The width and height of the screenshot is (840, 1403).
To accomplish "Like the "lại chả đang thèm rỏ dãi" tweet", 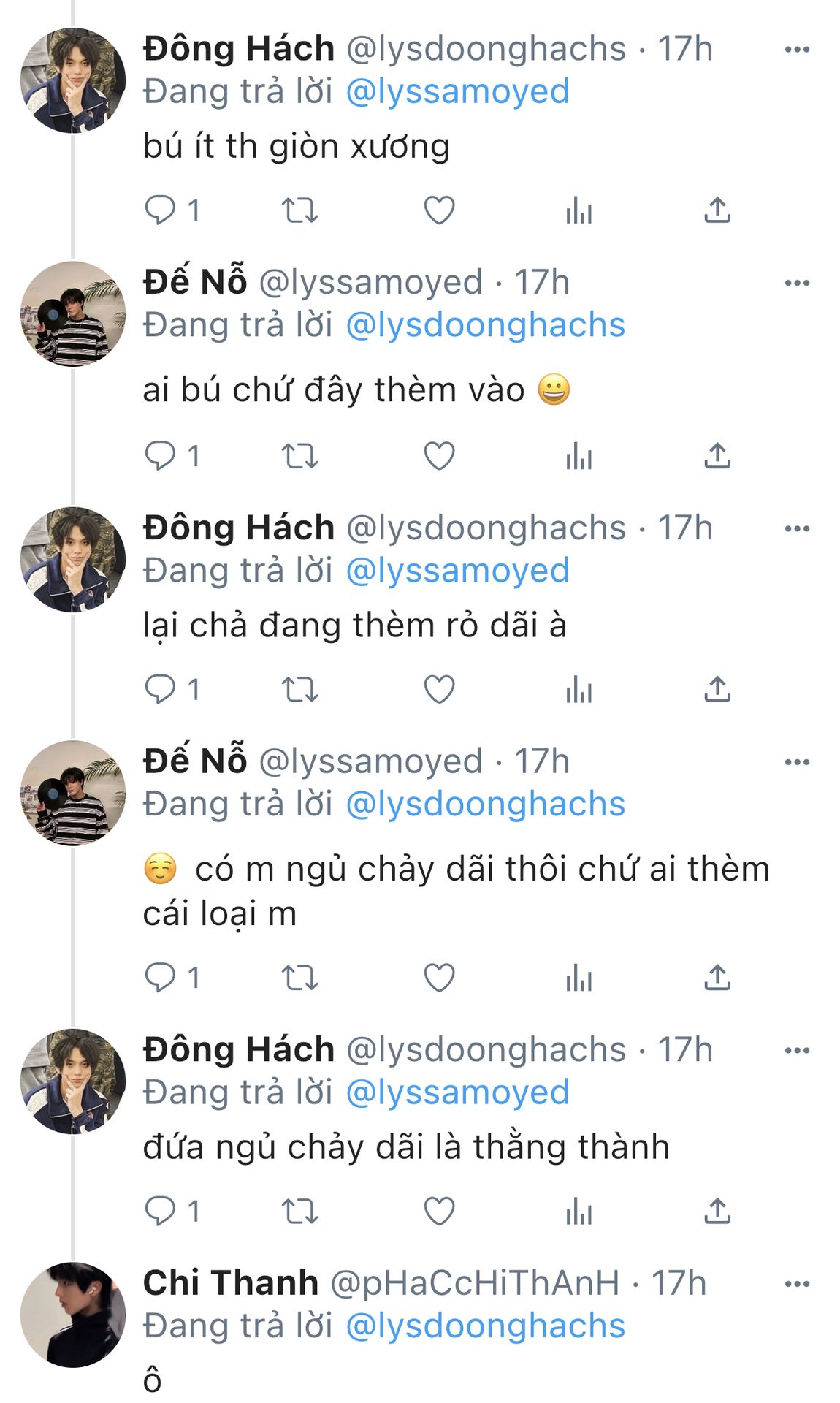I will (439, 689).
